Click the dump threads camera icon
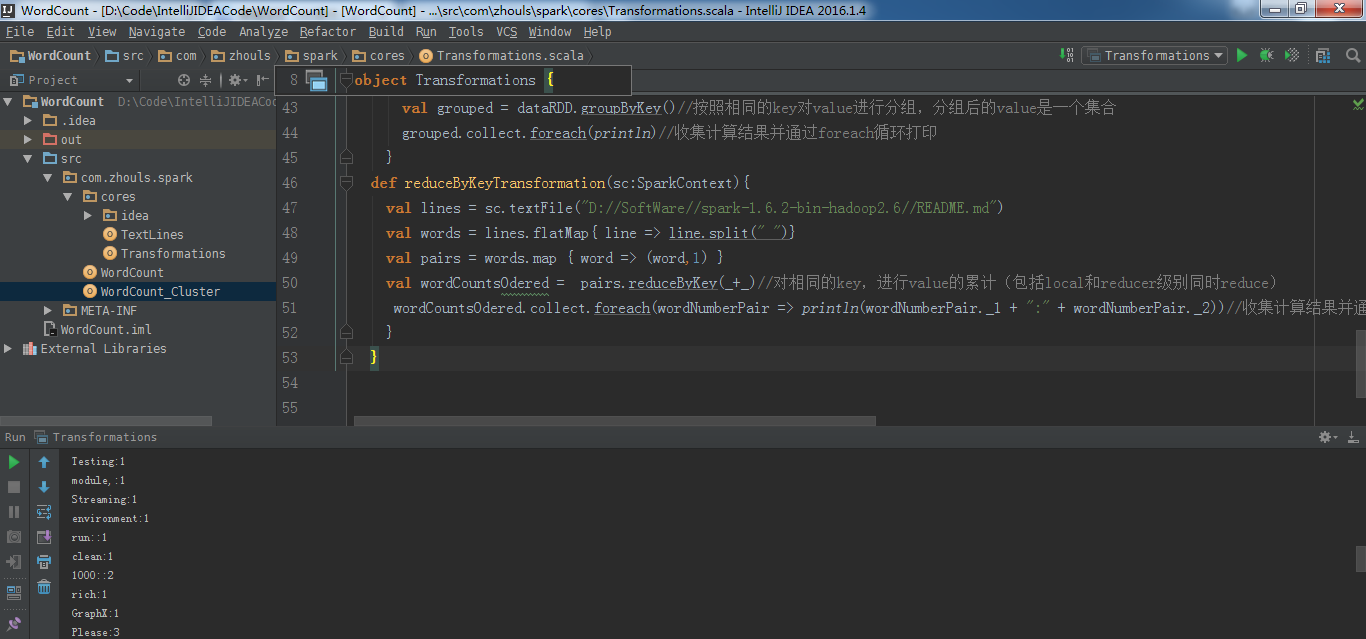1366x639 pixels. (x=14, y=537)
